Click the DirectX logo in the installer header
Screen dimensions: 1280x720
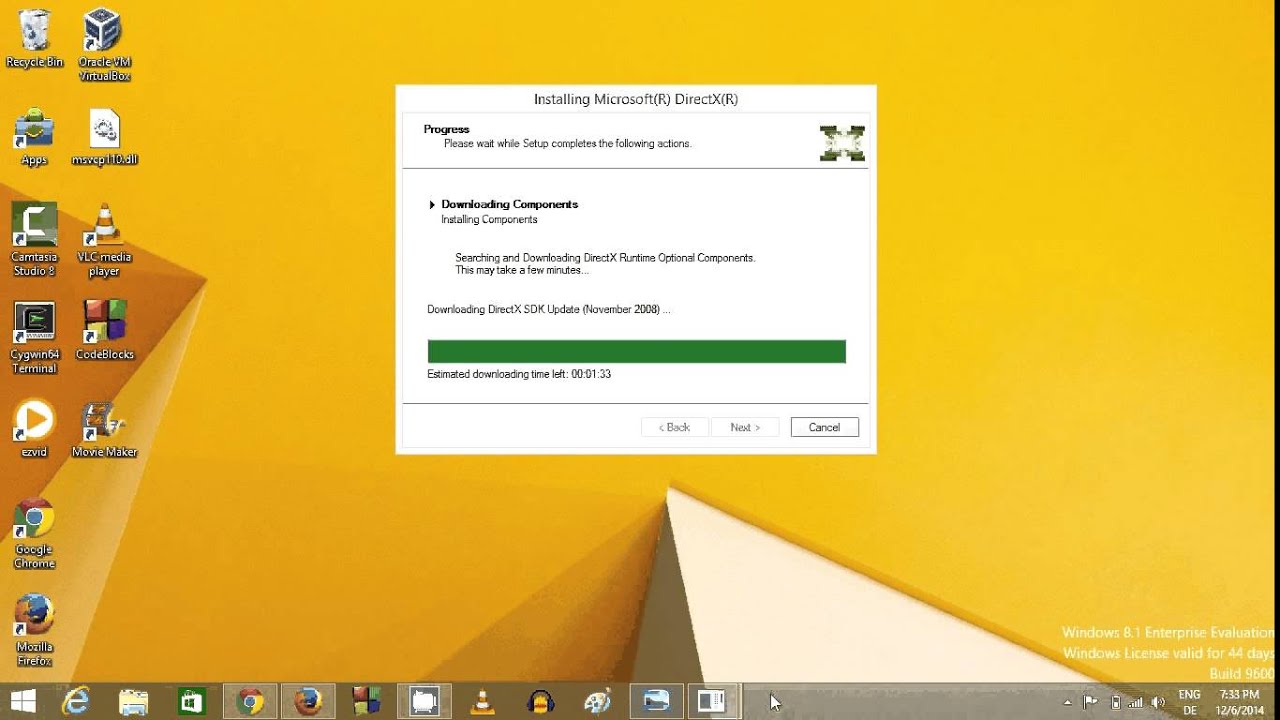click(842, 143)
